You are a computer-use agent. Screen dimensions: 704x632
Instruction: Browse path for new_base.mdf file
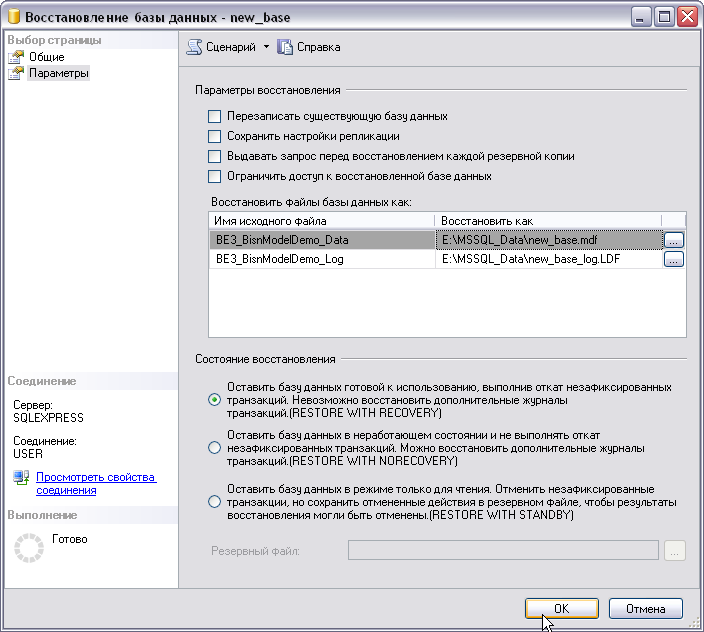coord(674,240)
